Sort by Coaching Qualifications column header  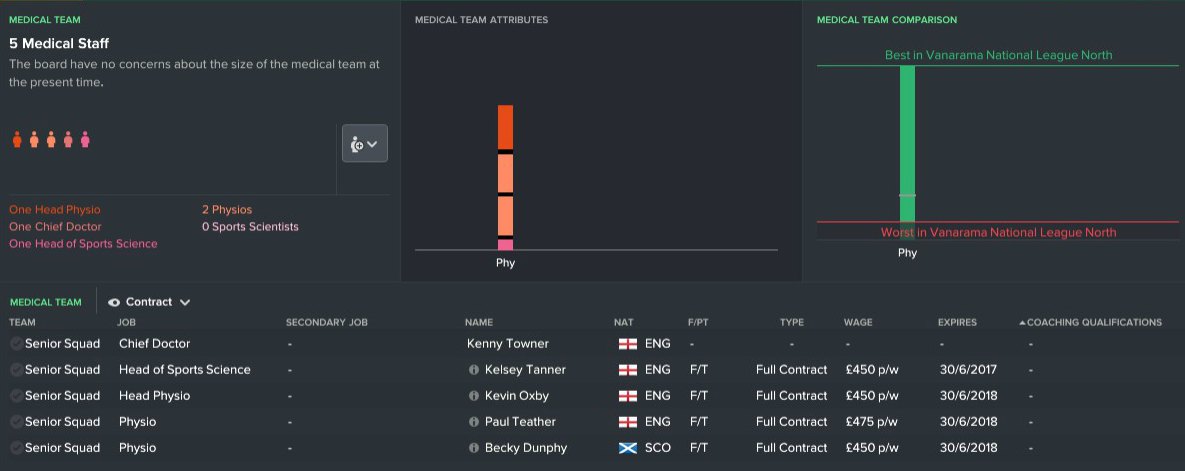(1094, 323)
